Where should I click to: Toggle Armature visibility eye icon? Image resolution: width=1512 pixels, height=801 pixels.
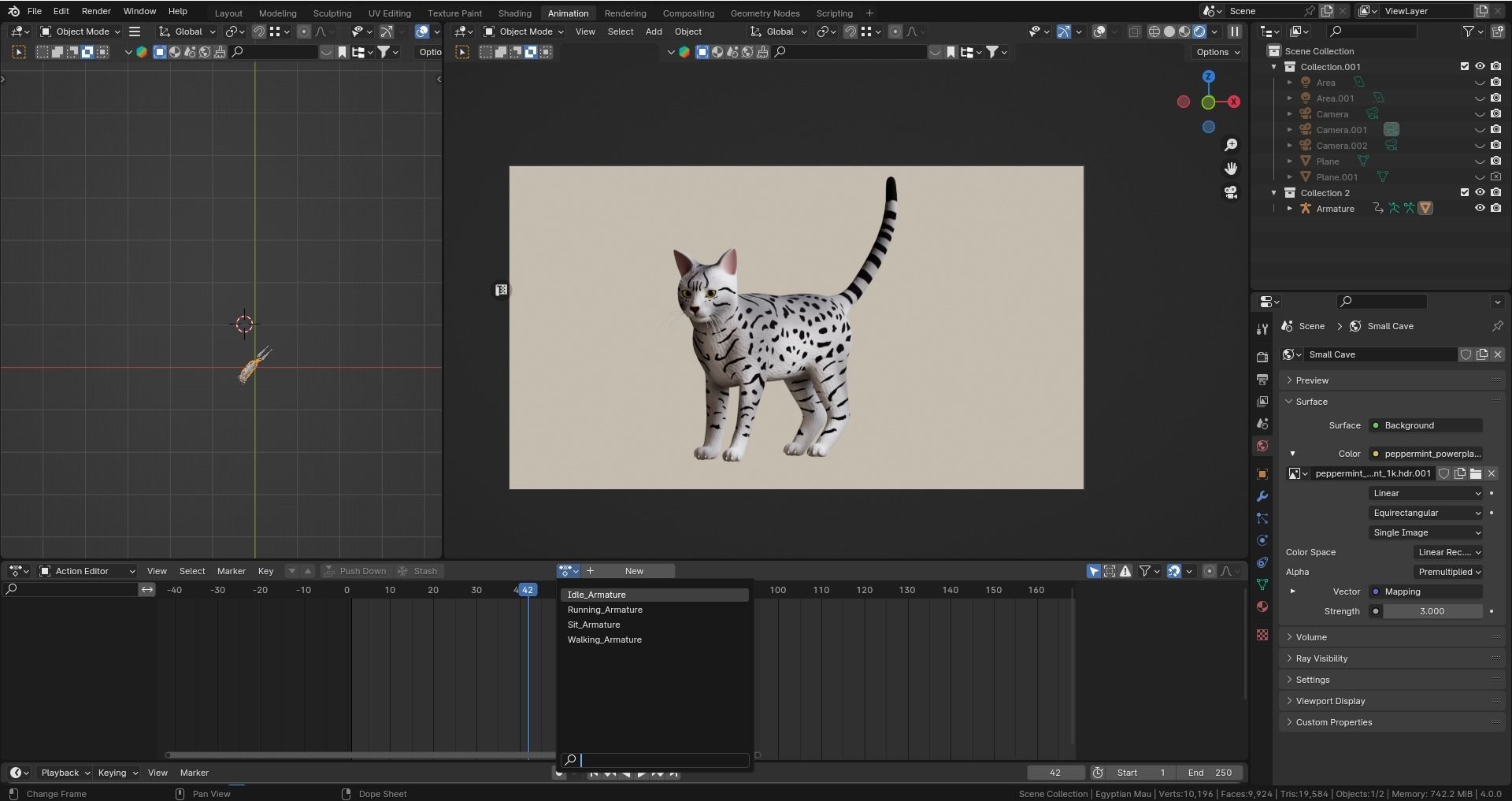point(1480,209)
